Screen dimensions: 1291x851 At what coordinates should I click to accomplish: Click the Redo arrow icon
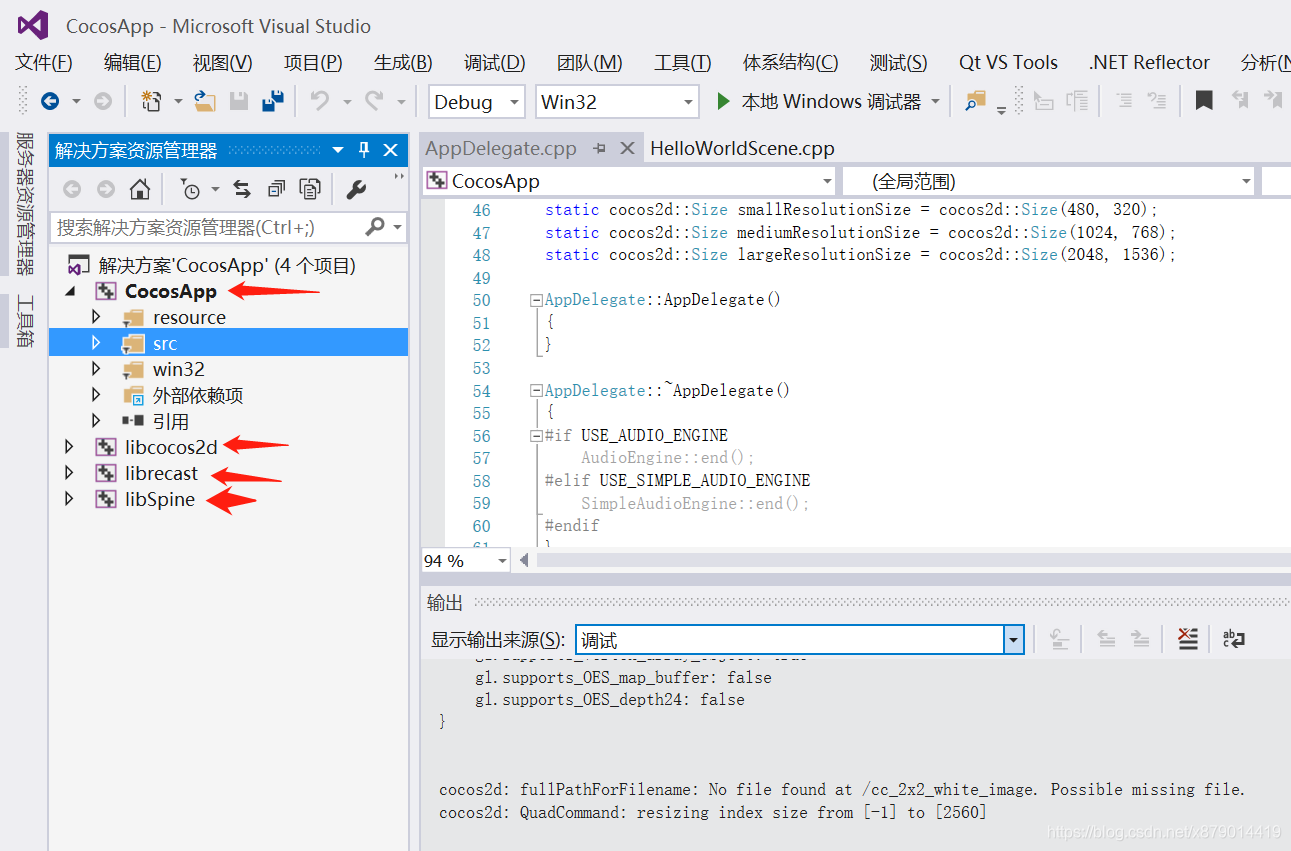pyautogui.click(x=374, y=101)
